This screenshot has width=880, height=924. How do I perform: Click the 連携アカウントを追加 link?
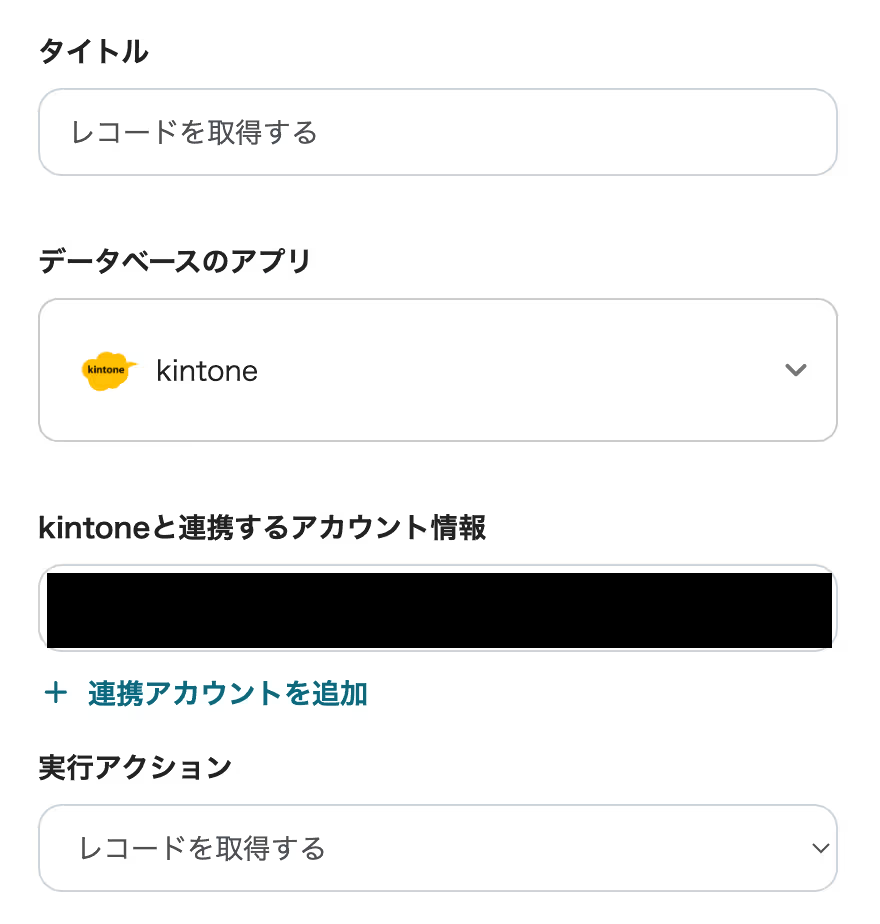click(227, 693)
